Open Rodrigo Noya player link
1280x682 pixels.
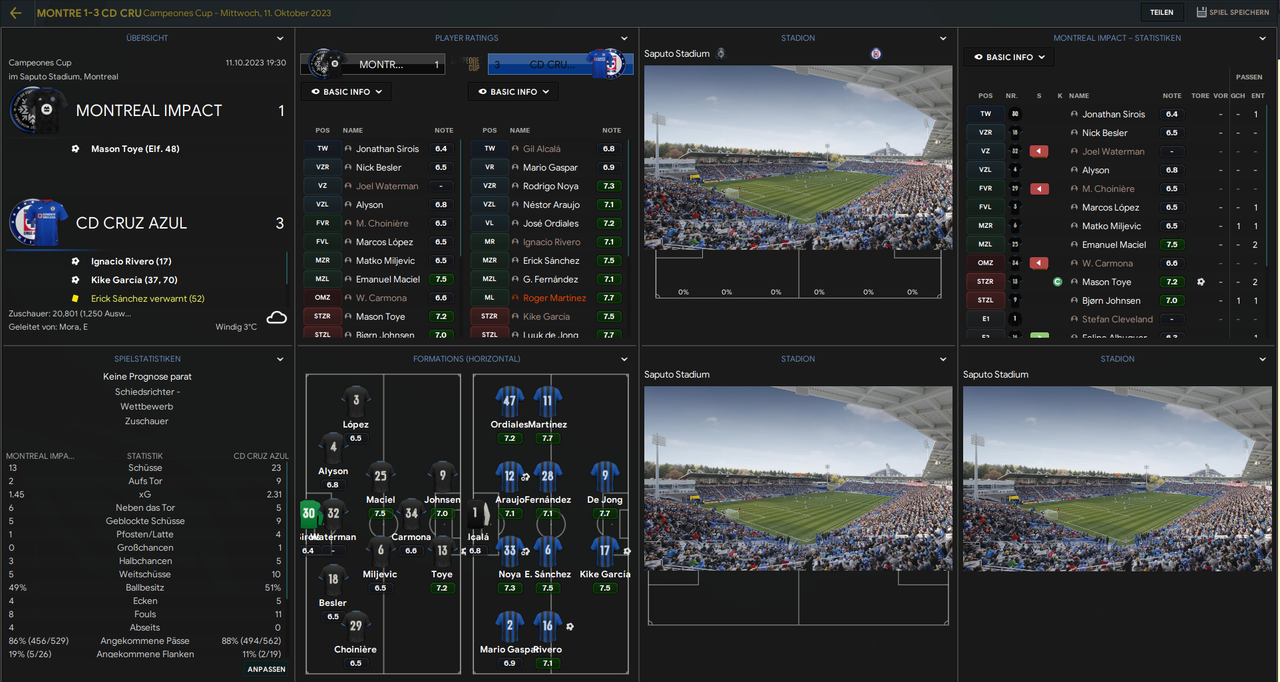550,186
